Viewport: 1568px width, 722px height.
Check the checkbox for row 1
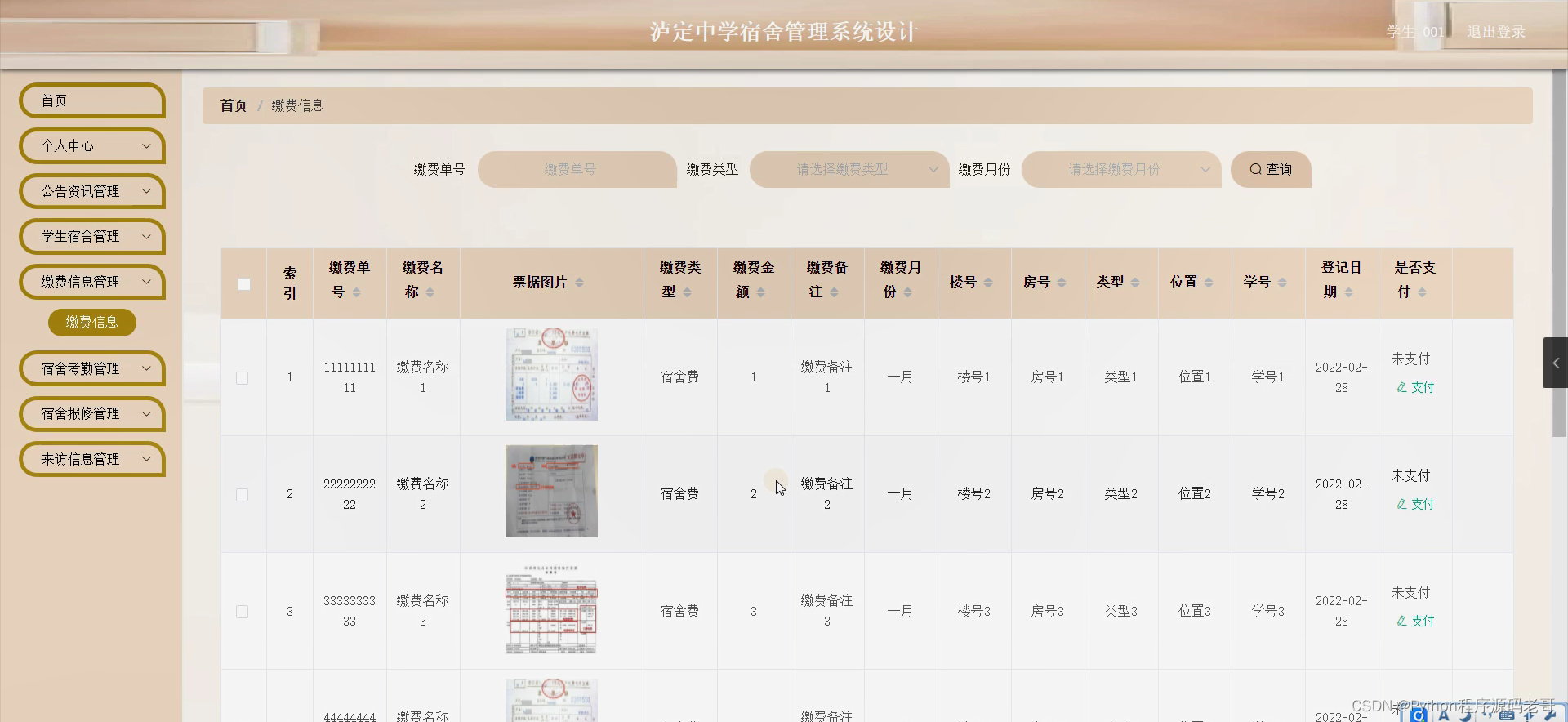pyautogui.click(x=243, y=378)
